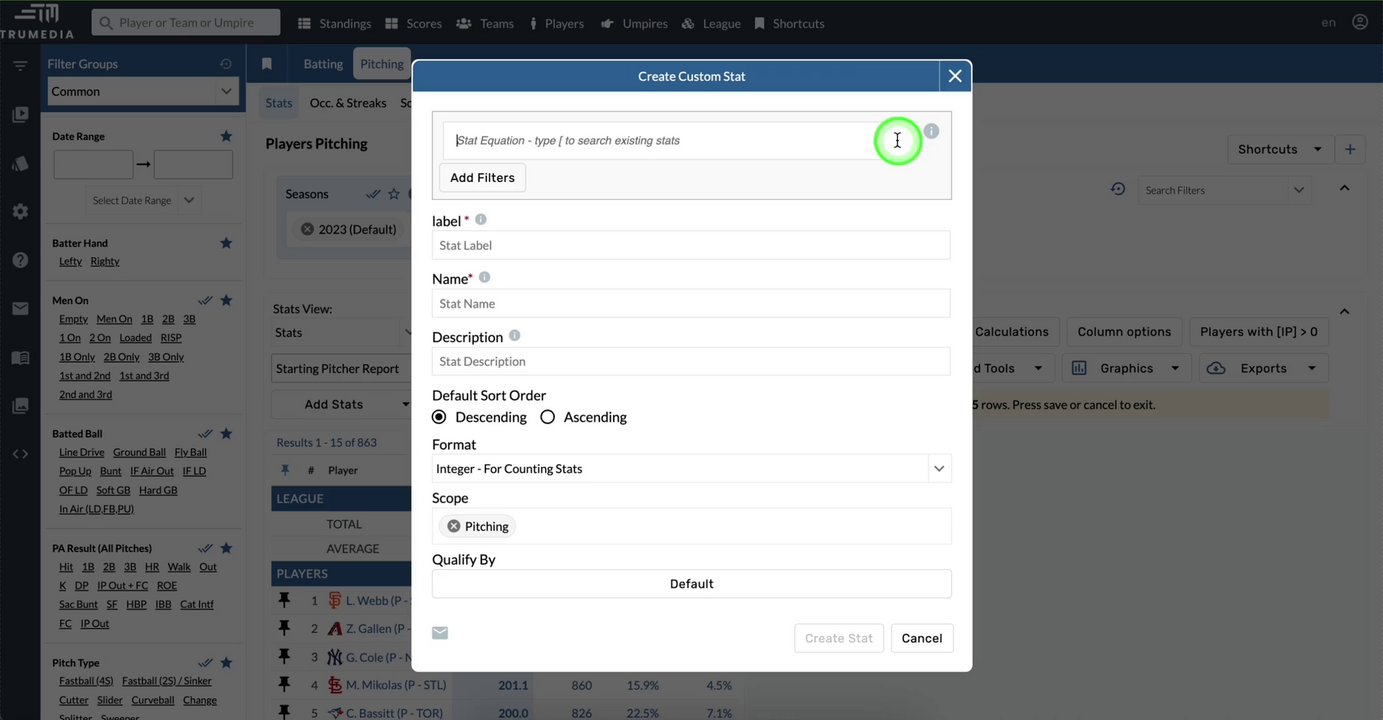
Task: Close the Create Custom Stat dialog
Action: (955, 76)
